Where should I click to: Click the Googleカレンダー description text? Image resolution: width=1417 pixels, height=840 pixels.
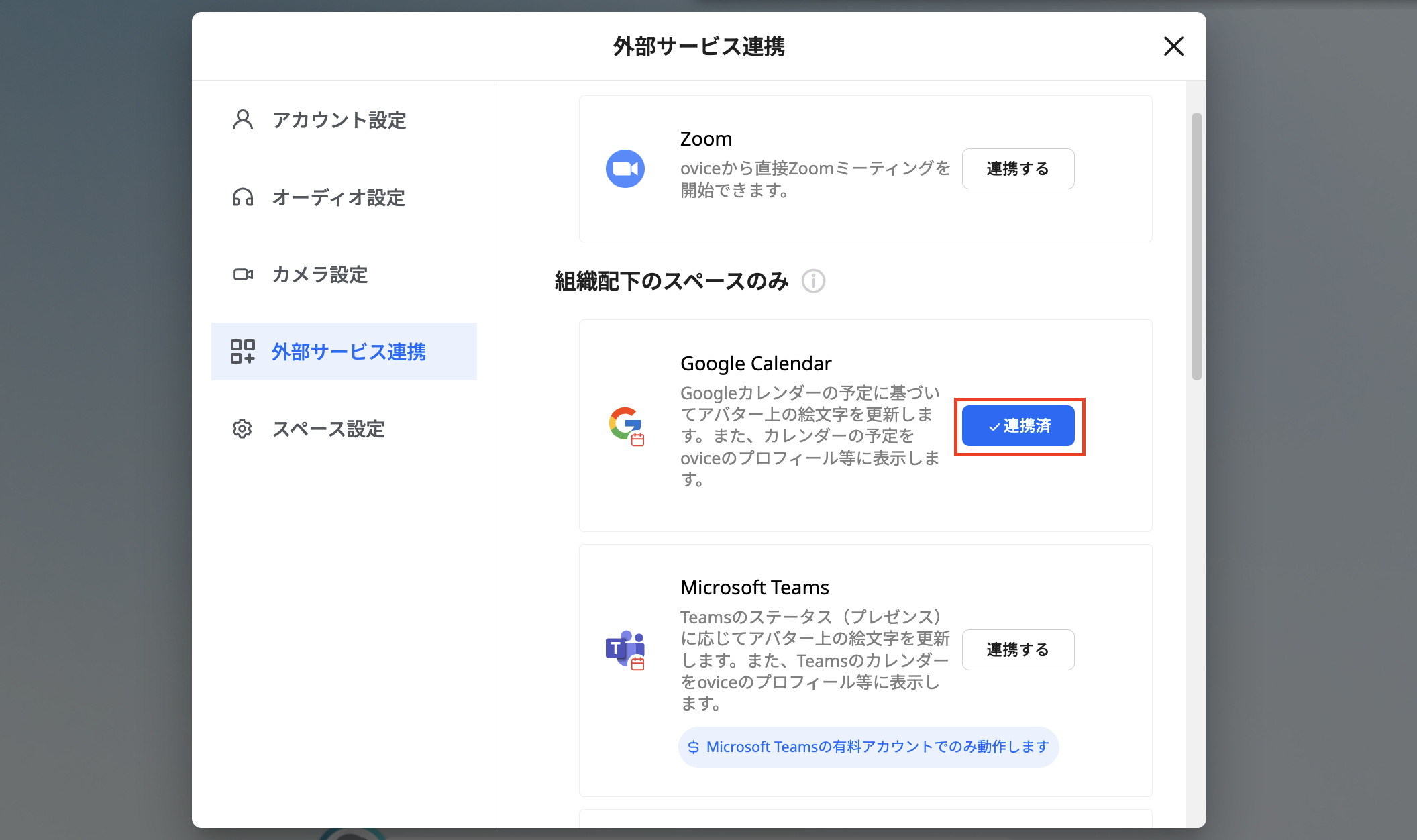810,436
